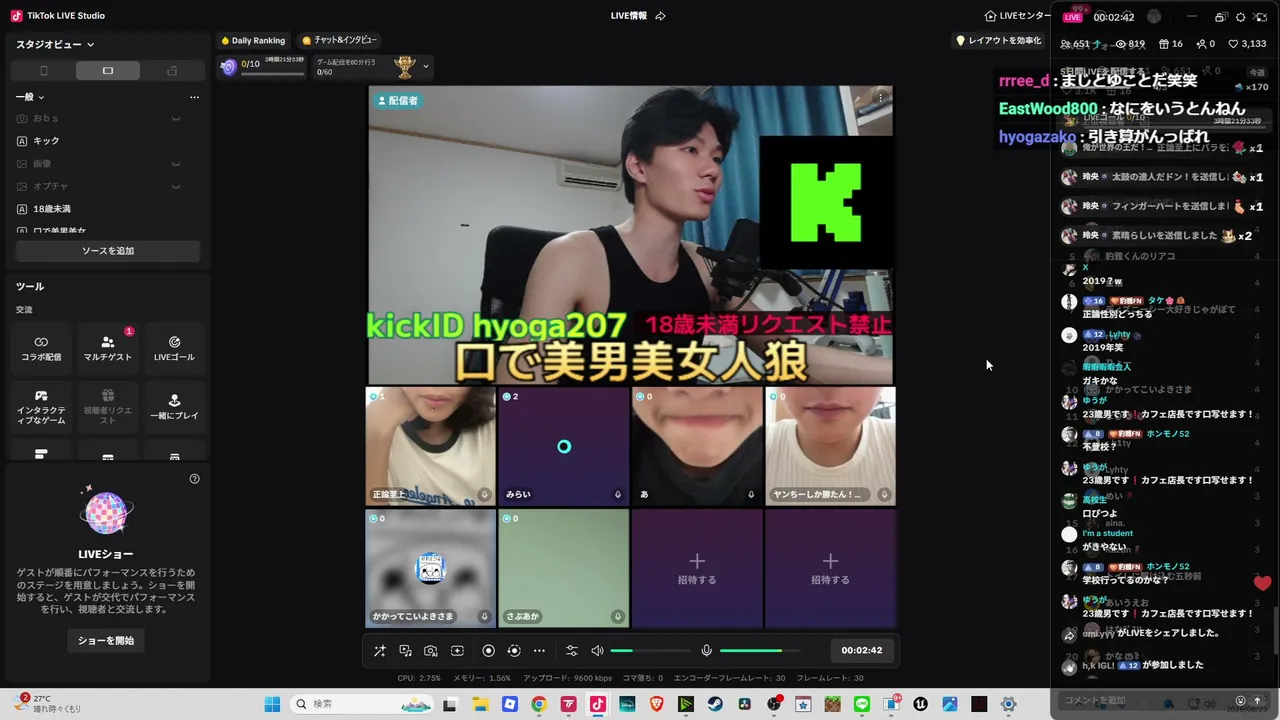Click the viewers eye count 819
The image size is (1280, 720).
(1130, 44)
